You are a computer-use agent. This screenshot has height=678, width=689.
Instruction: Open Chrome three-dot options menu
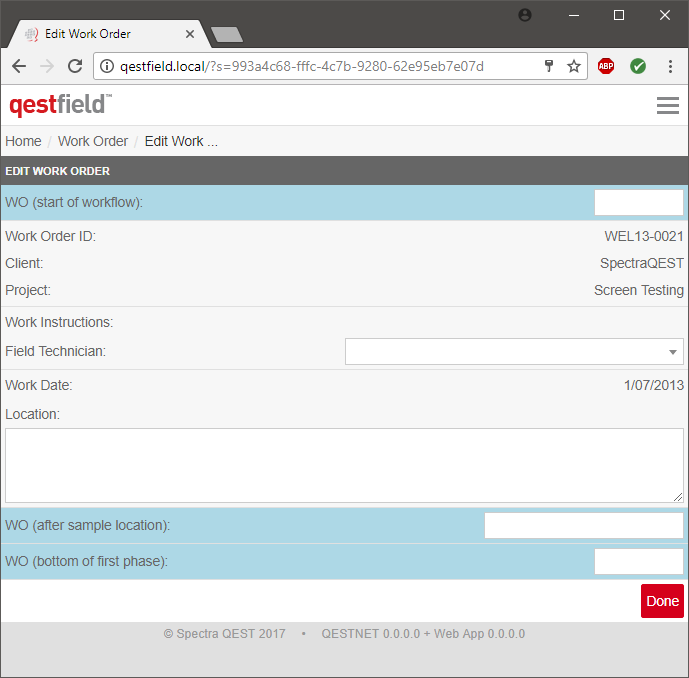coord(668,66)
